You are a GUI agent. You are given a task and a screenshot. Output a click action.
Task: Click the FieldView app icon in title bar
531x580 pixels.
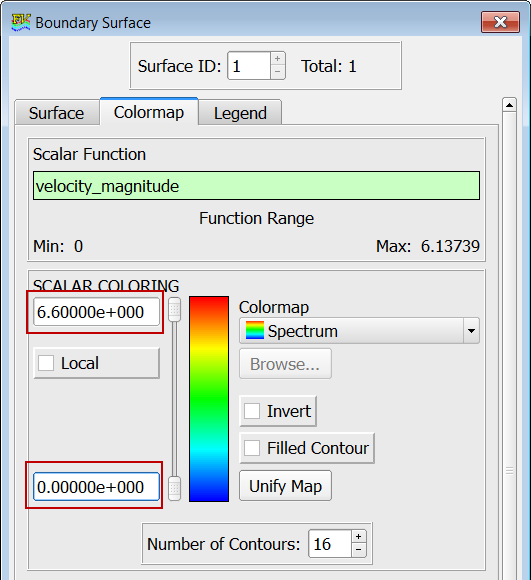click(x=21, y=23)
